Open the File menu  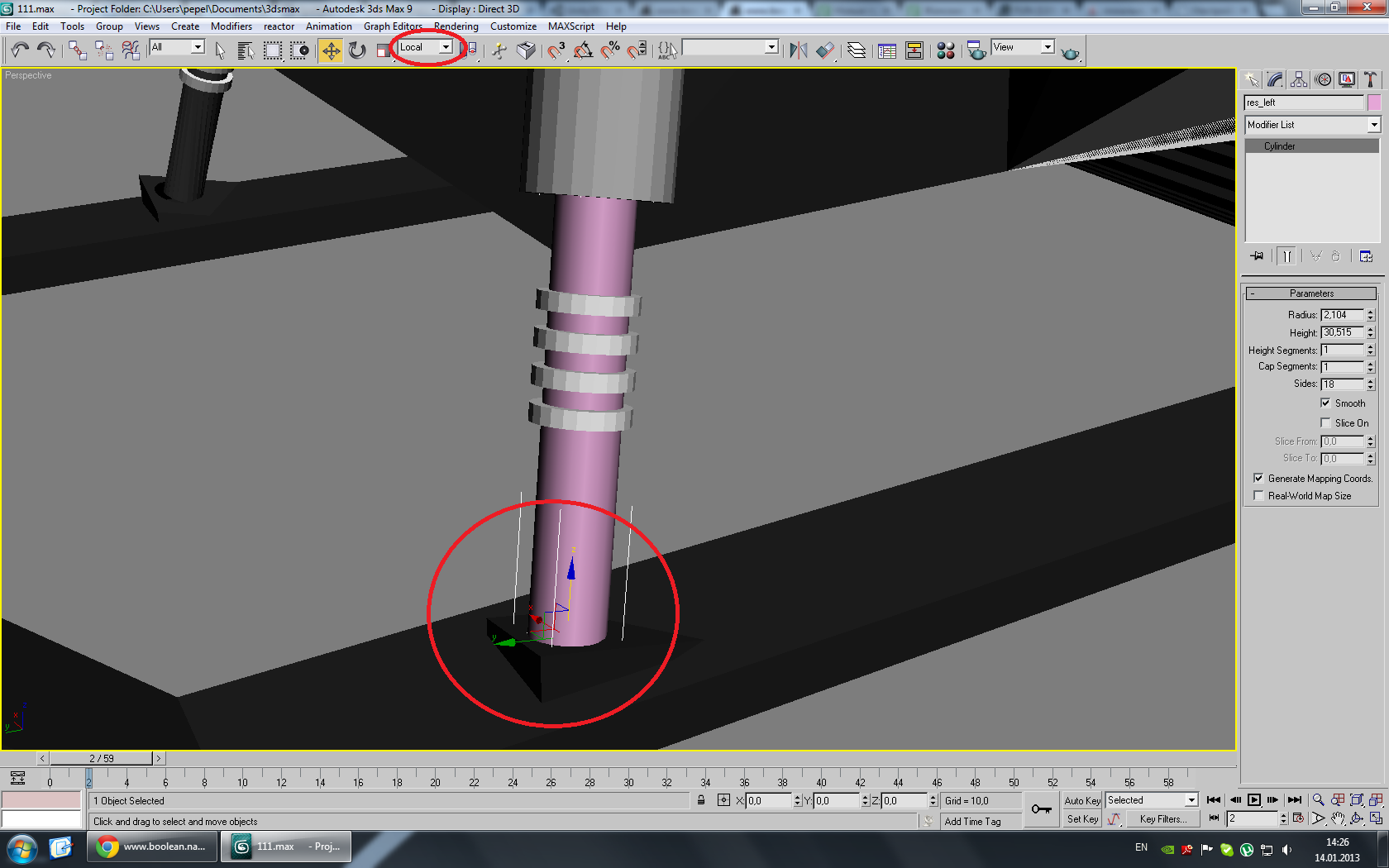click(13, 26)
